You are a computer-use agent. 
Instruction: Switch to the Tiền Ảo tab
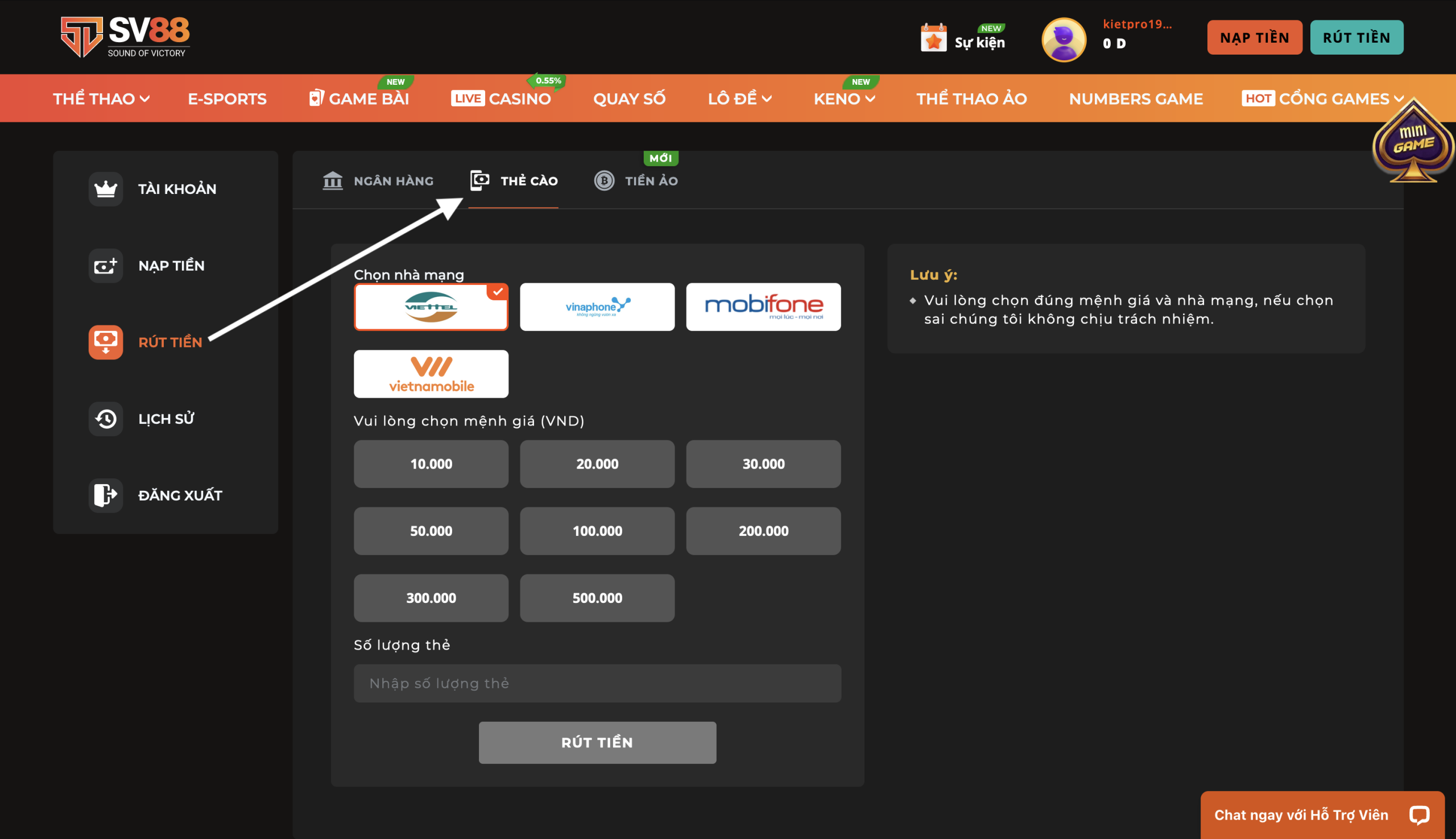coord(636,181)
